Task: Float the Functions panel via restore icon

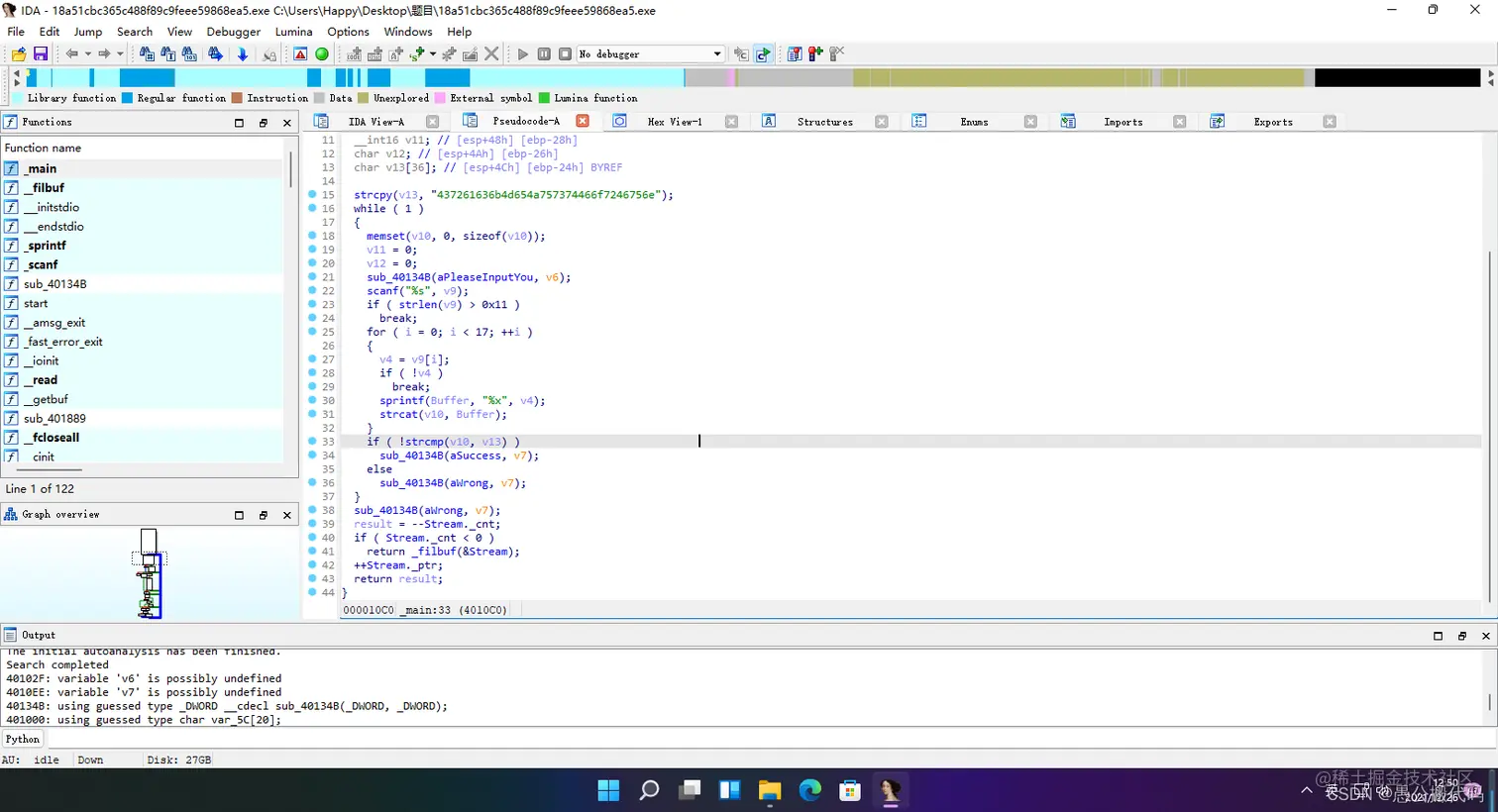Action: [x=264, y=123]
